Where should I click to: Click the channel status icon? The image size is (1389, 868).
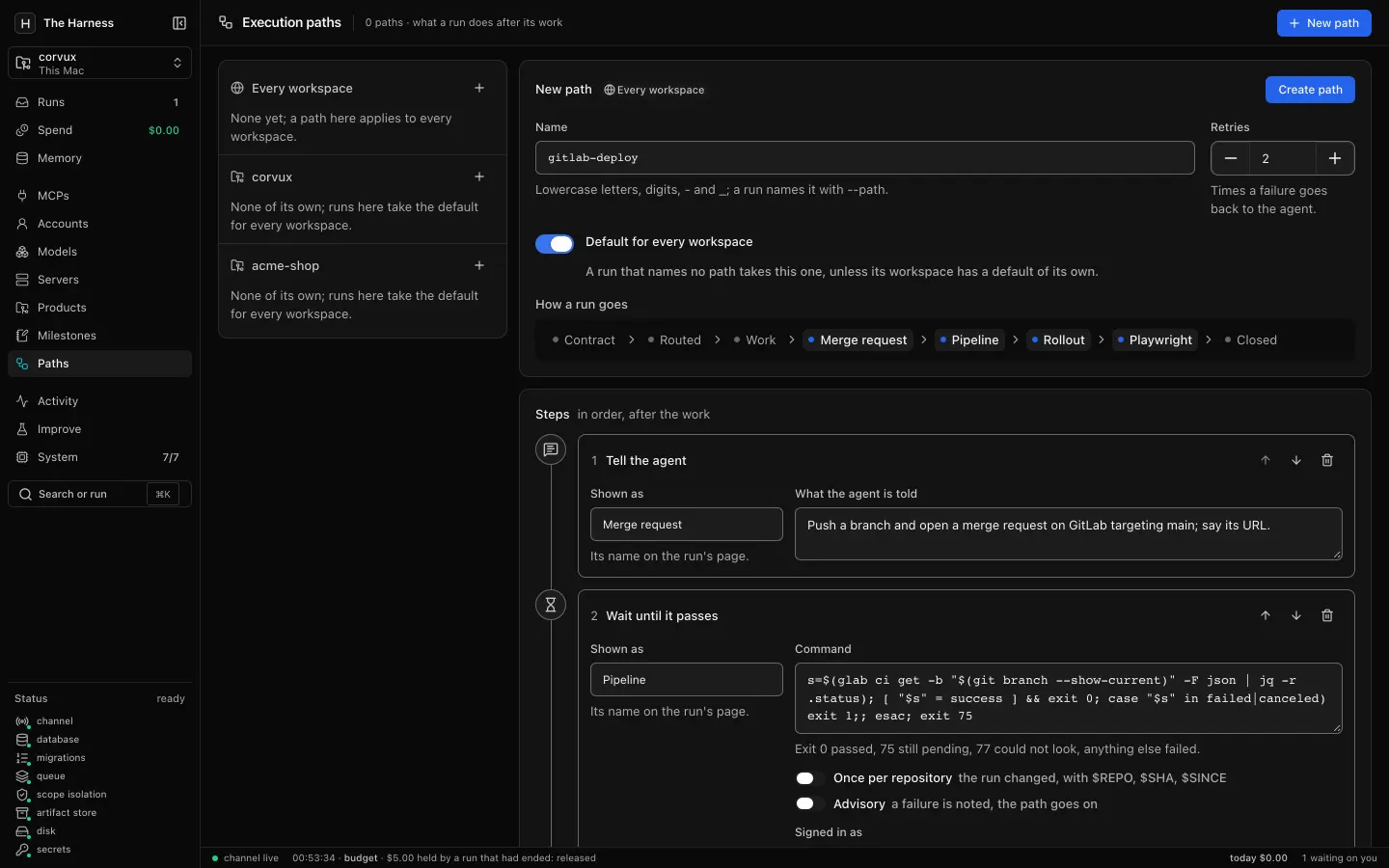[22, 721]
